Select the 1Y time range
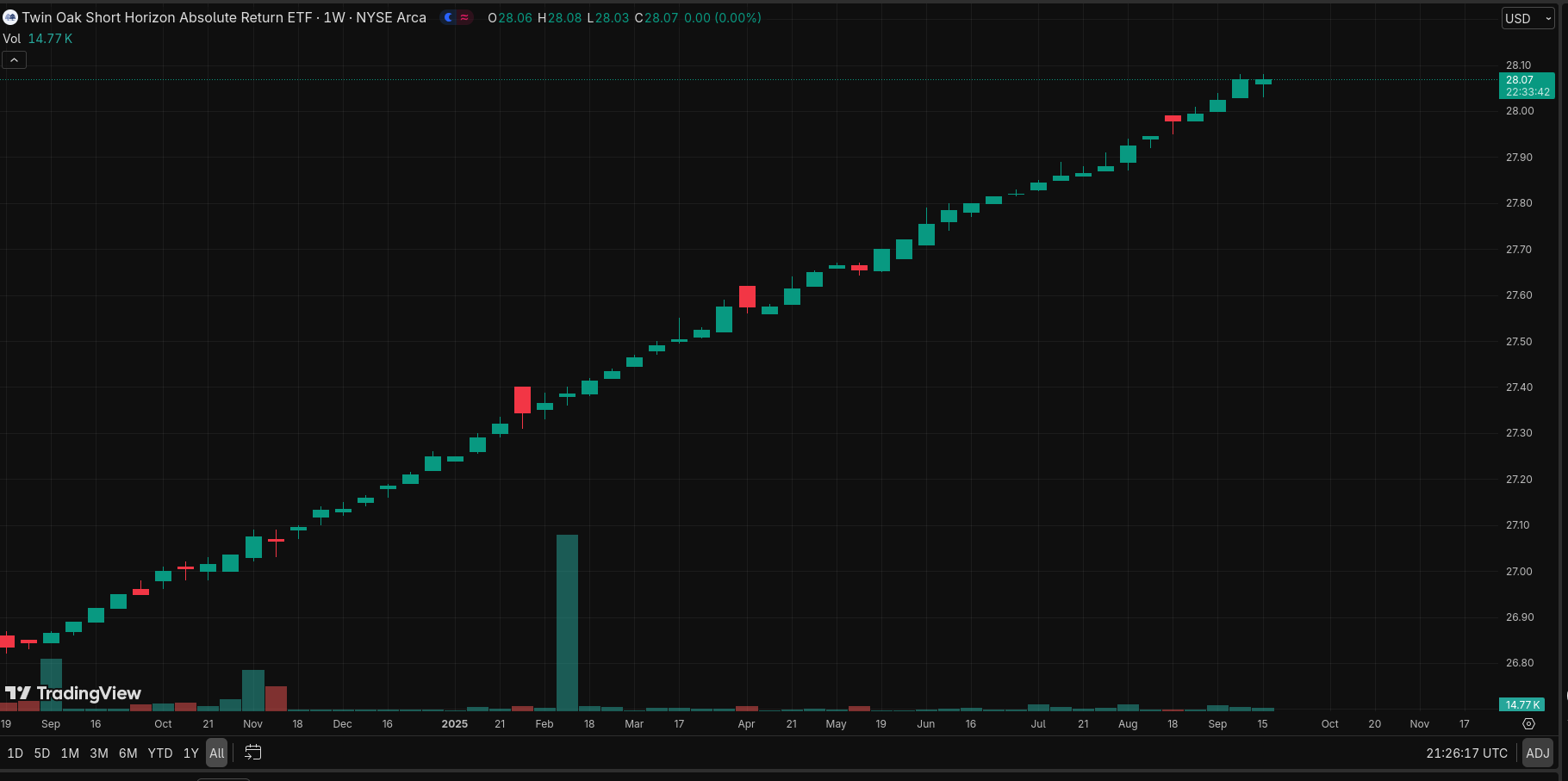Image resolution: width=1568 pixels, height=781 pixels. coord(191,753)
